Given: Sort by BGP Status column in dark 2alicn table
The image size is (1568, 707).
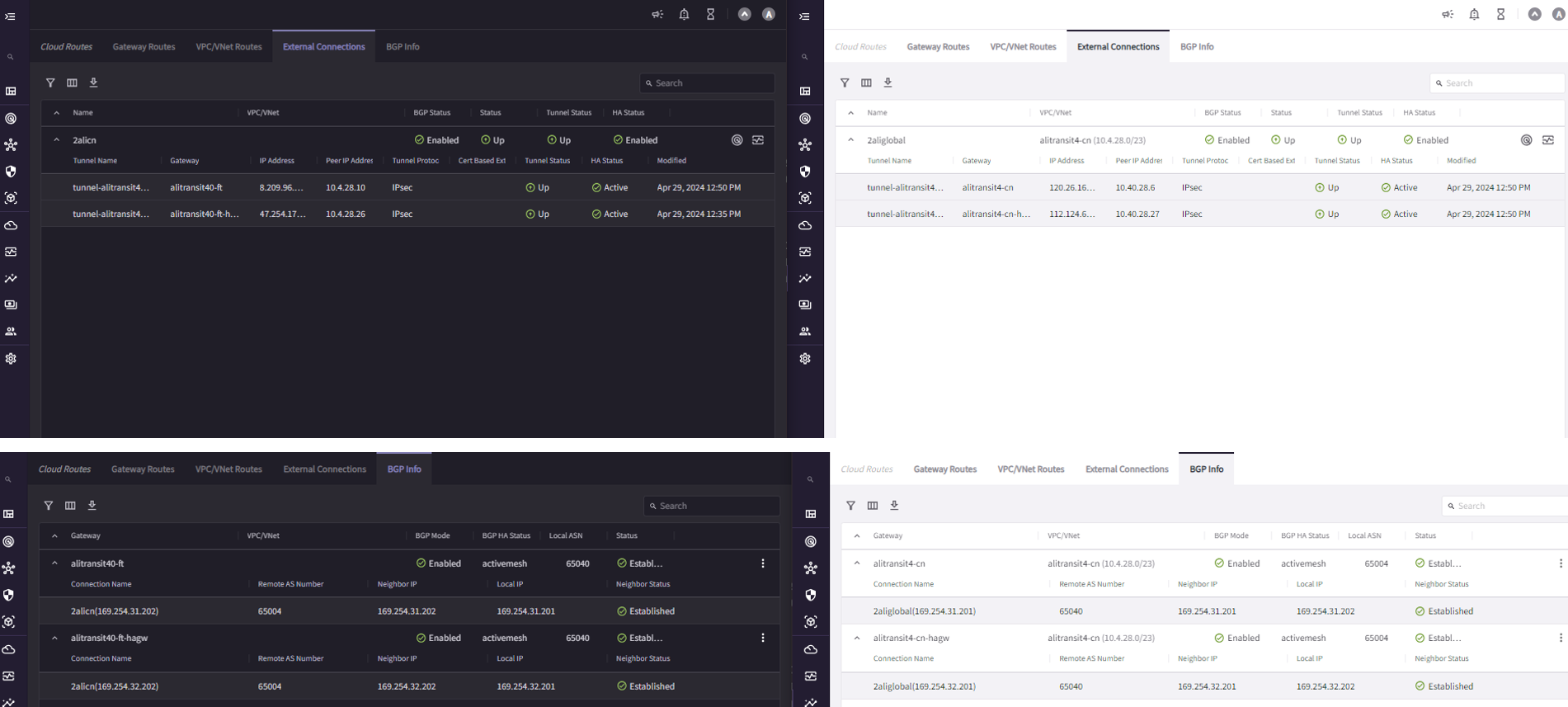Looking at the screenshot, I should [x=432, y=112].
